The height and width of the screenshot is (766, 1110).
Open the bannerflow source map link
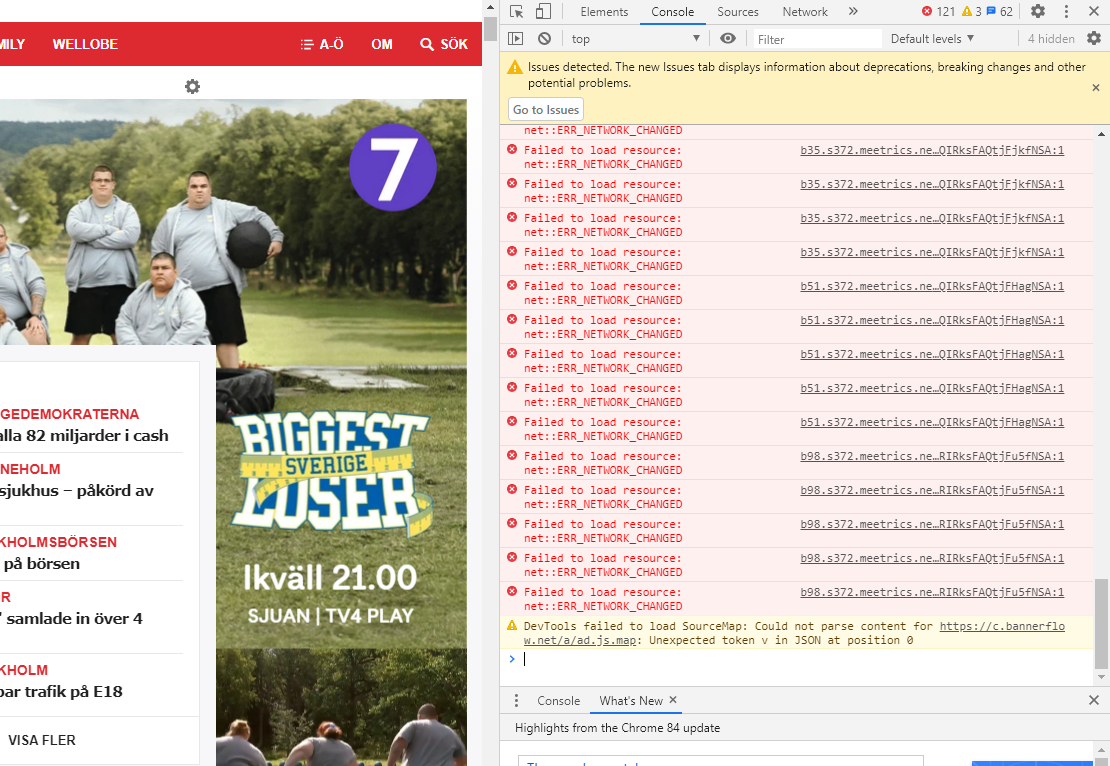pyautogui.click(x=1001, y=627)
